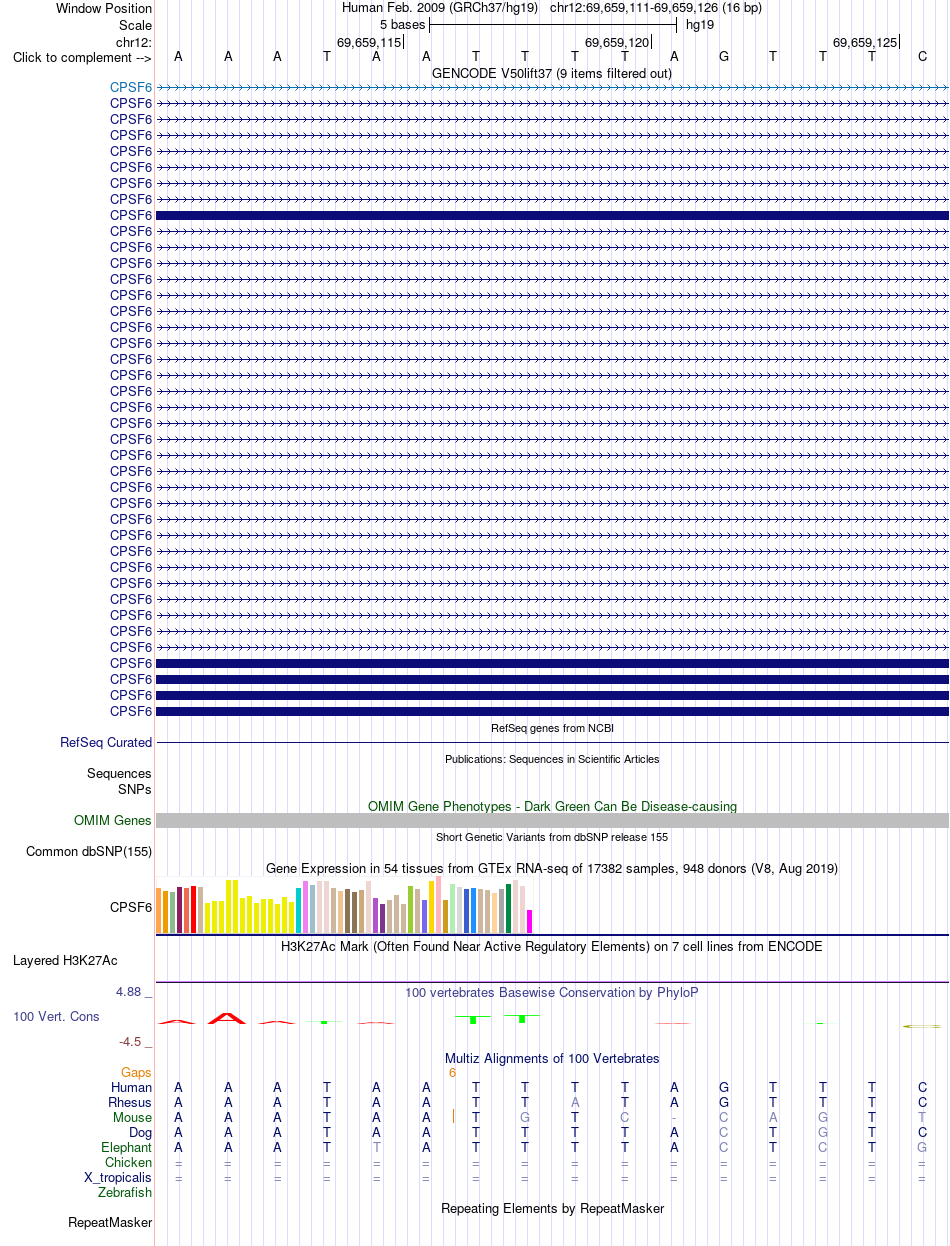Open GTEx Gene Expression track title
Viewport: 950px width, 1246px height.
coord(552,868)
